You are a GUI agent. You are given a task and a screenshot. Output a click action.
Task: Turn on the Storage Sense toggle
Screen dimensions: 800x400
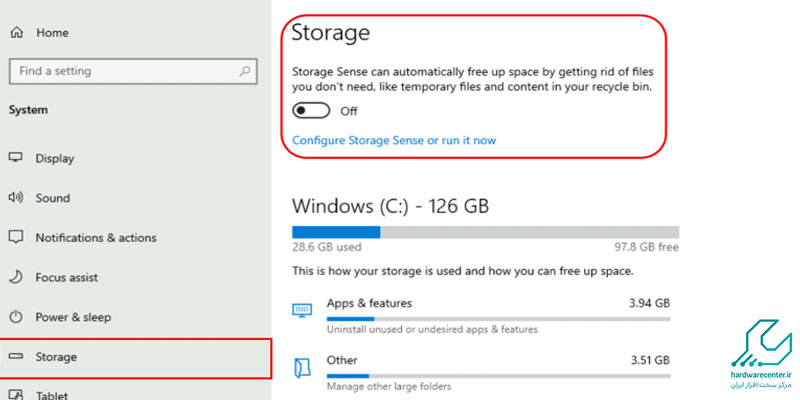click(311, 111)
